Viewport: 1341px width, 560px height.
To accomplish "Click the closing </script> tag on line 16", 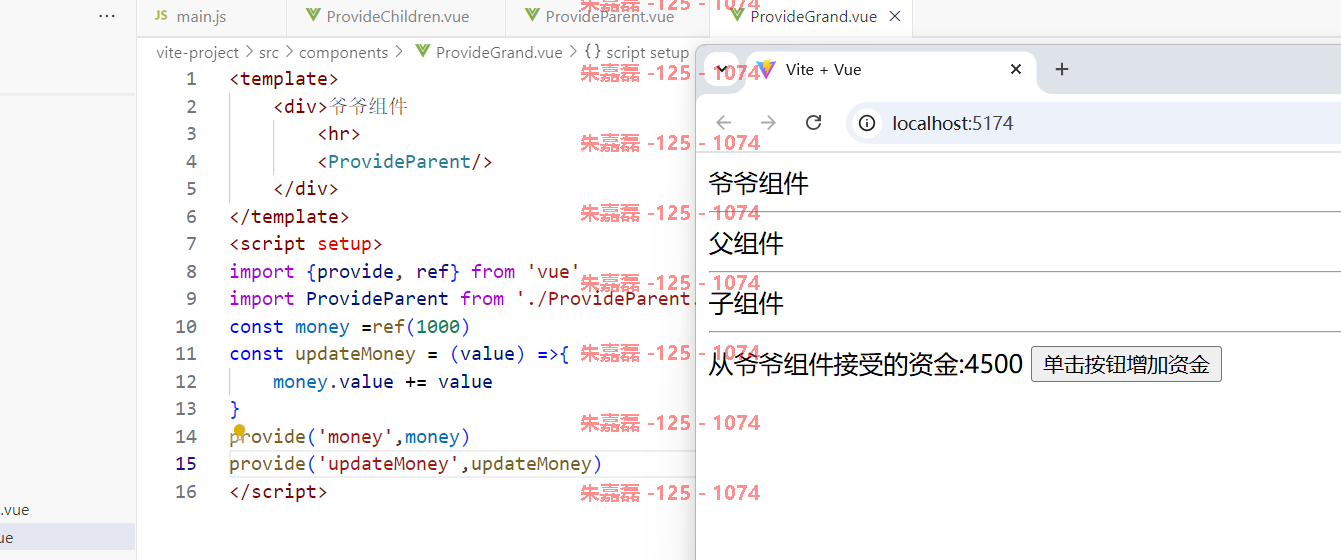I will pyautogui.click(x=278, y=492).
